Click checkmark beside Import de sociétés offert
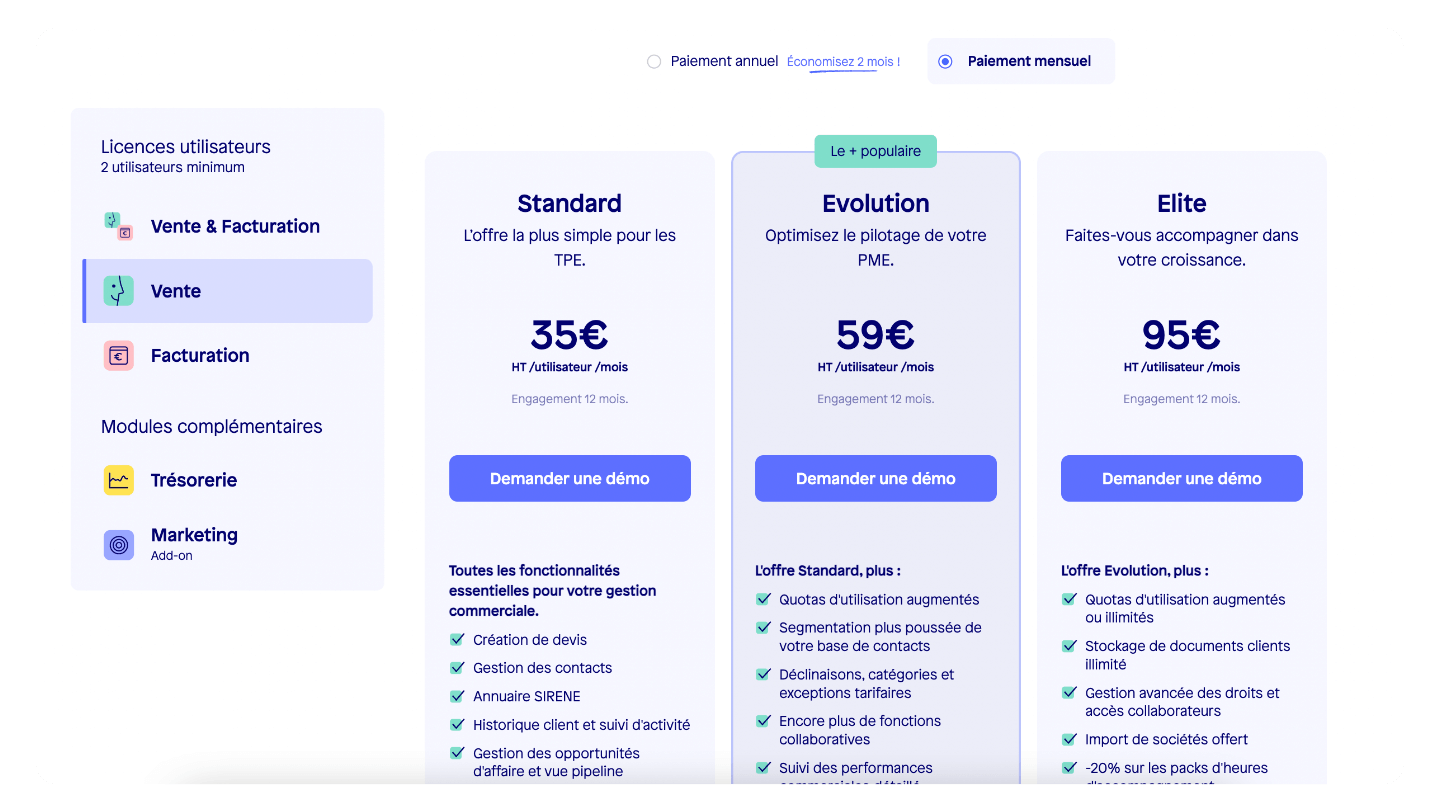The width and height of the screenshot is (1440, 810). click(x=1070, y=740)
